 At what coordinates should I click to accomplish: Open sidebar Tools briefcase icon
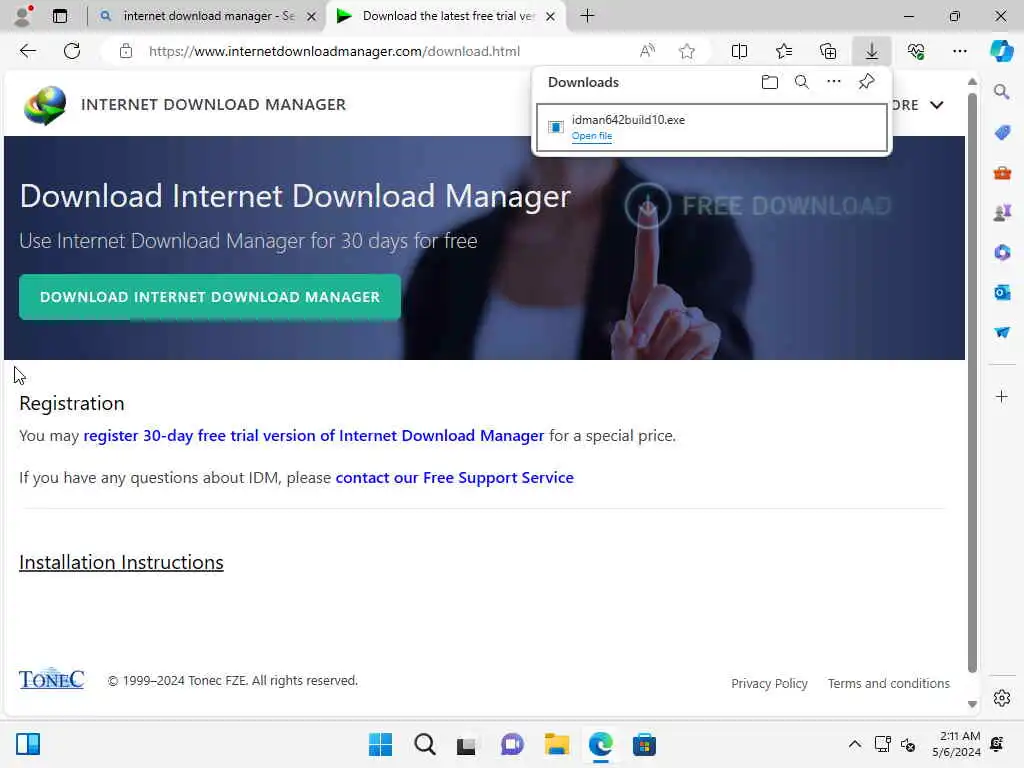pyautogui.click(x=1002, y=173)
